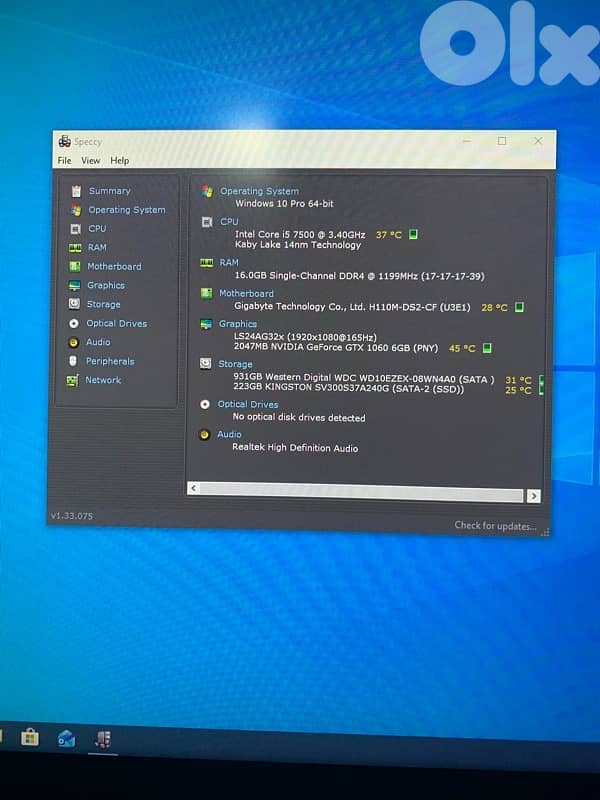Click the Optical Drives heading link in summary
The image size is (600, 800).
[248, 405]
